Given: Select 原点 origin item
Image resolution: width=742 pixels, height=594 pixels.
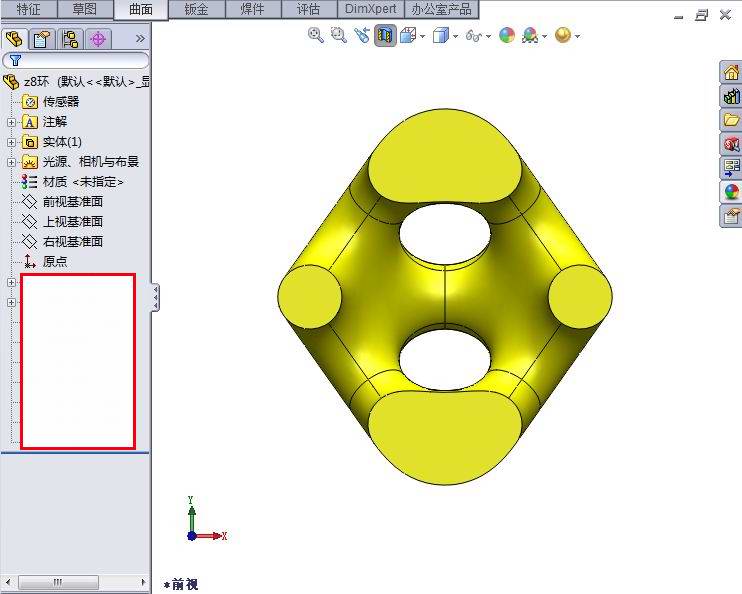Looking at the screenshot, I should pos(55,261).
